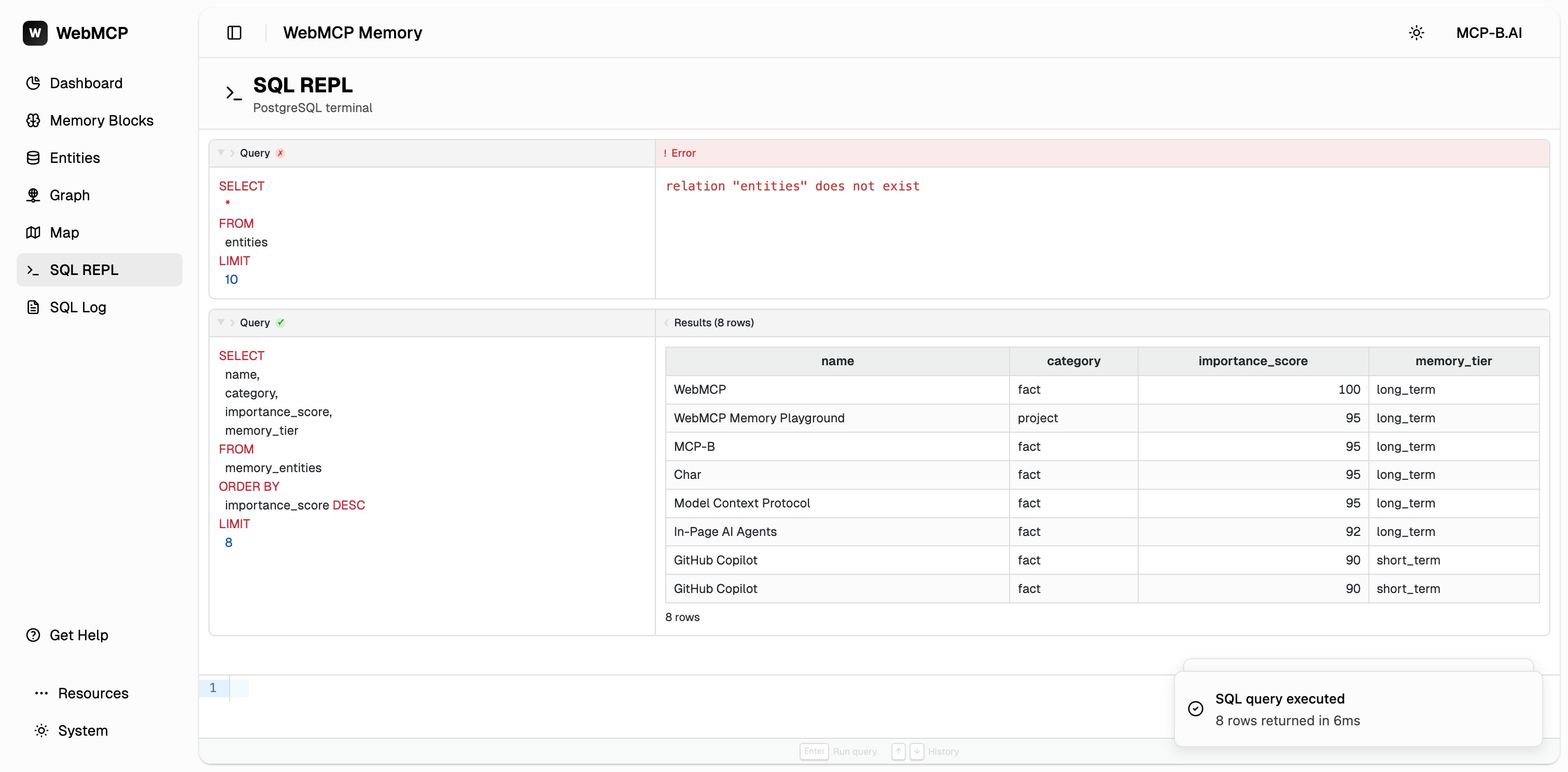This screenshot has height=772, width=1568.
Task: Select the WebMCP Memory Playground cell
Action: click(x=837, y=418)
